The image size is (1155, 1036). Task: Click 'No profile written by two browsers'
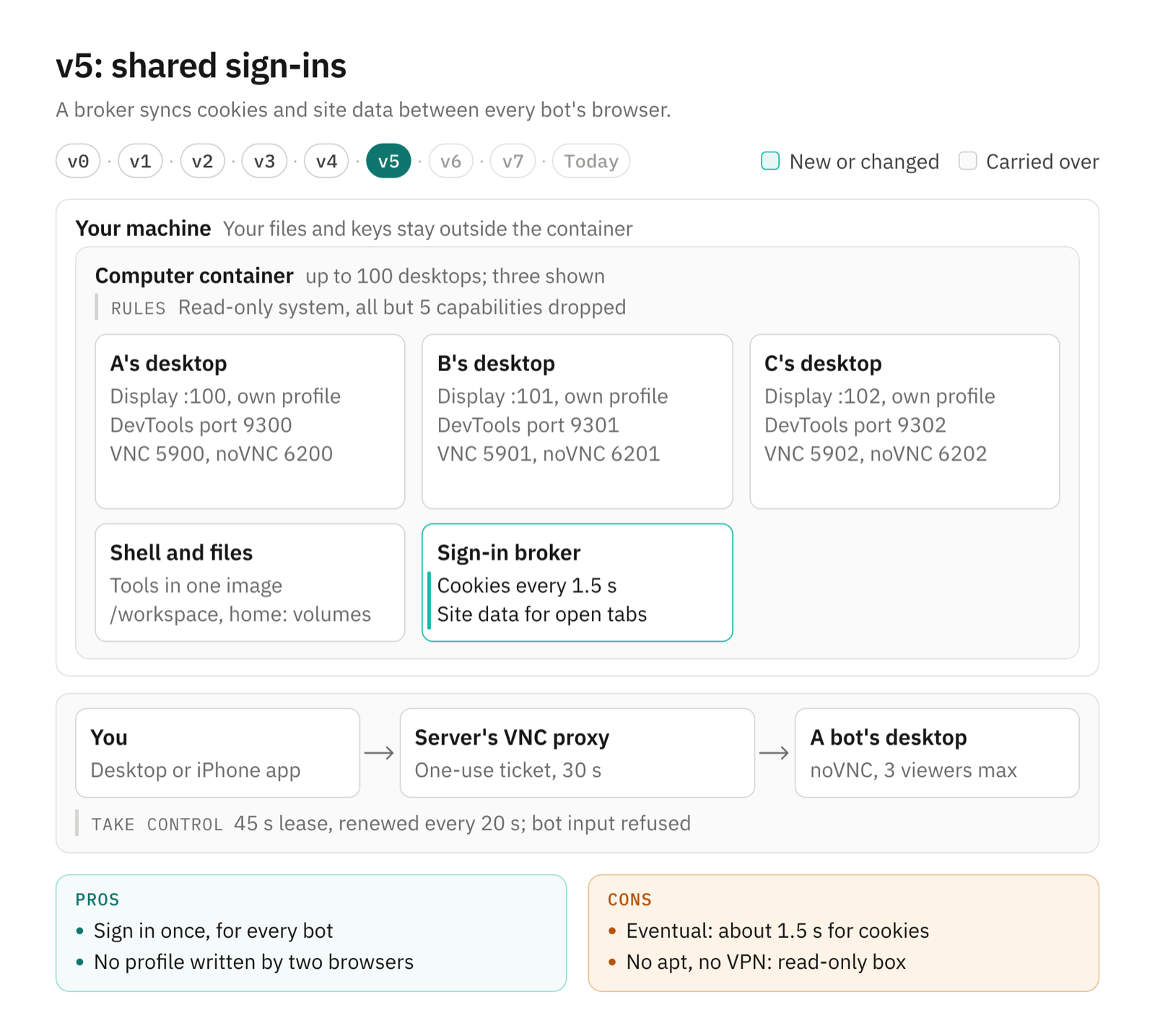pyautogui.click(x=253, y=962)
